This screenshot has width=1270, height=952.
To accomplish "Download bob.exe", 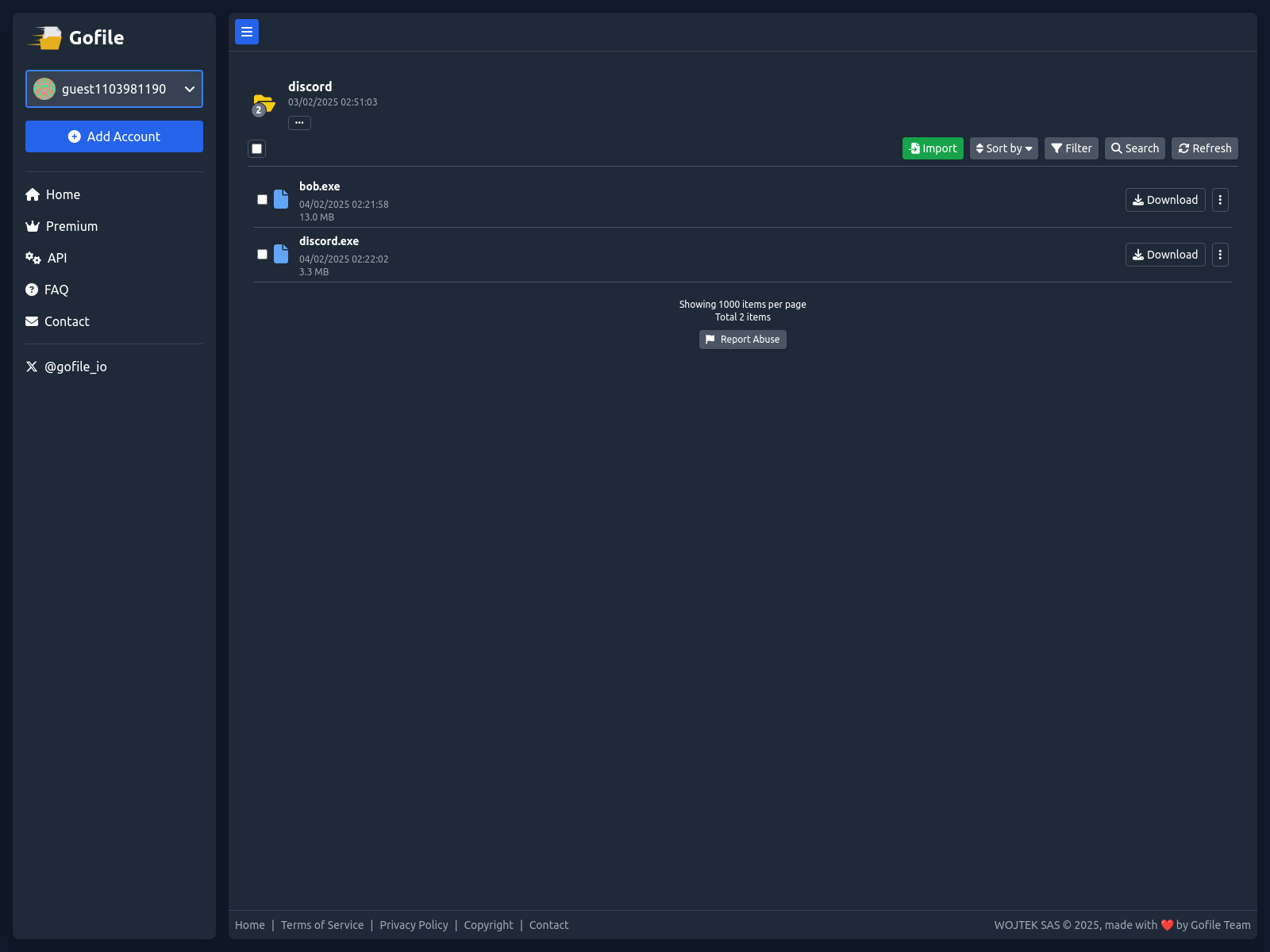I will click(1165, 200).
